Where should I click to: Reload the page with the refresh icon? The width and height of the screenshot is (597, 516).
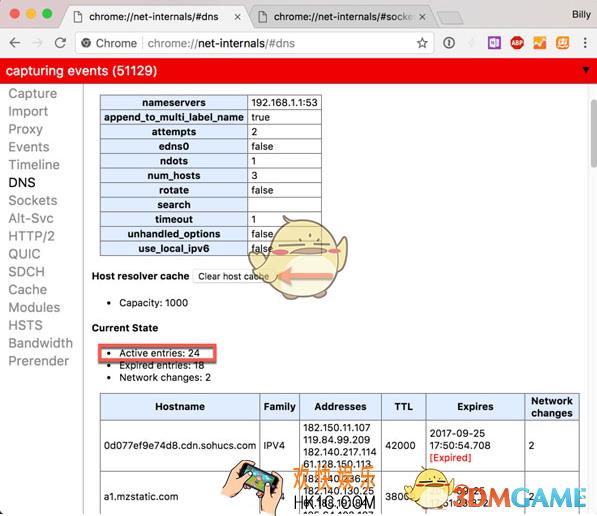coord(60,43)
